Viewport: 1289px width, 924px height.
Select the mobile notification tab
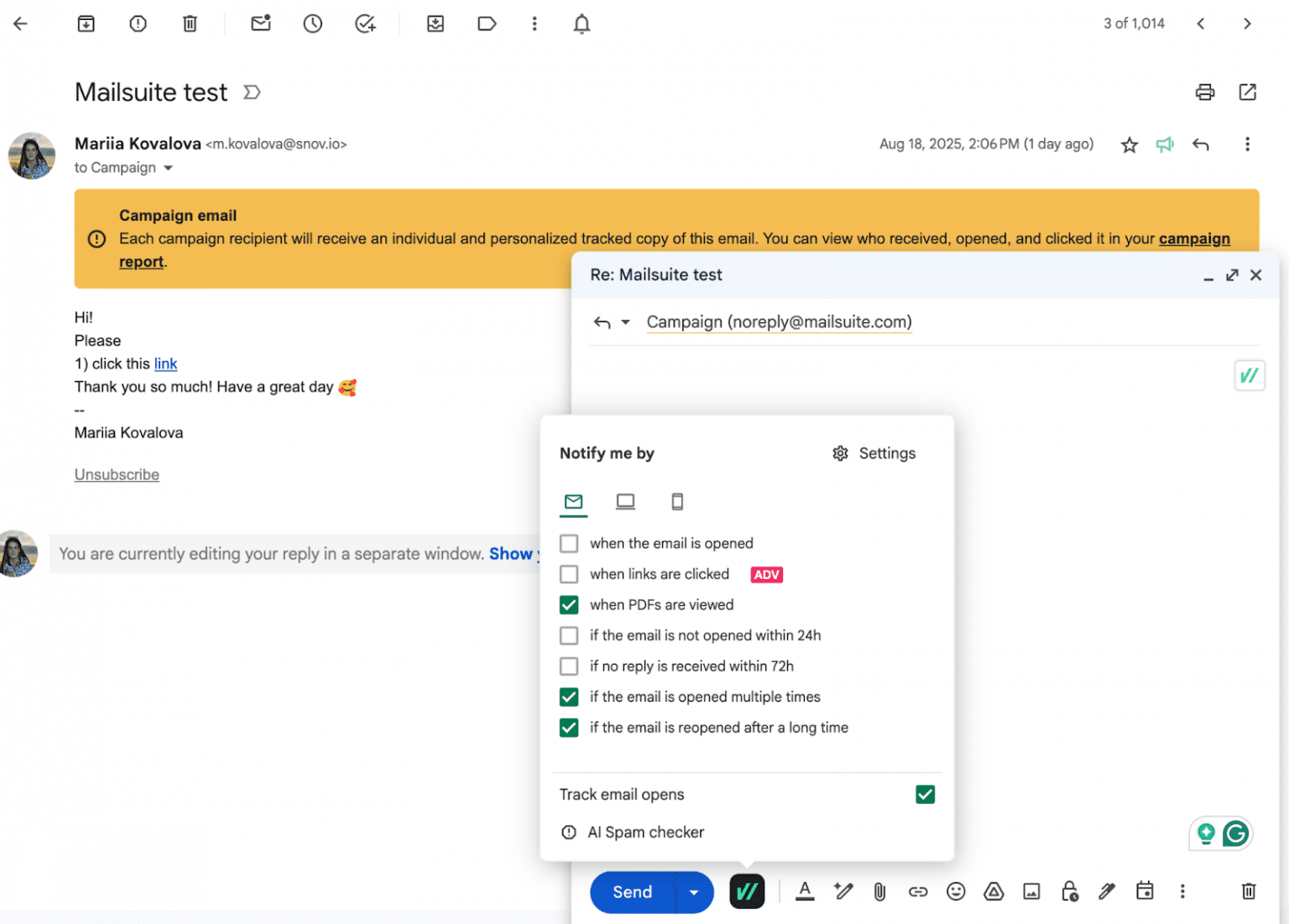pos(677,502)
